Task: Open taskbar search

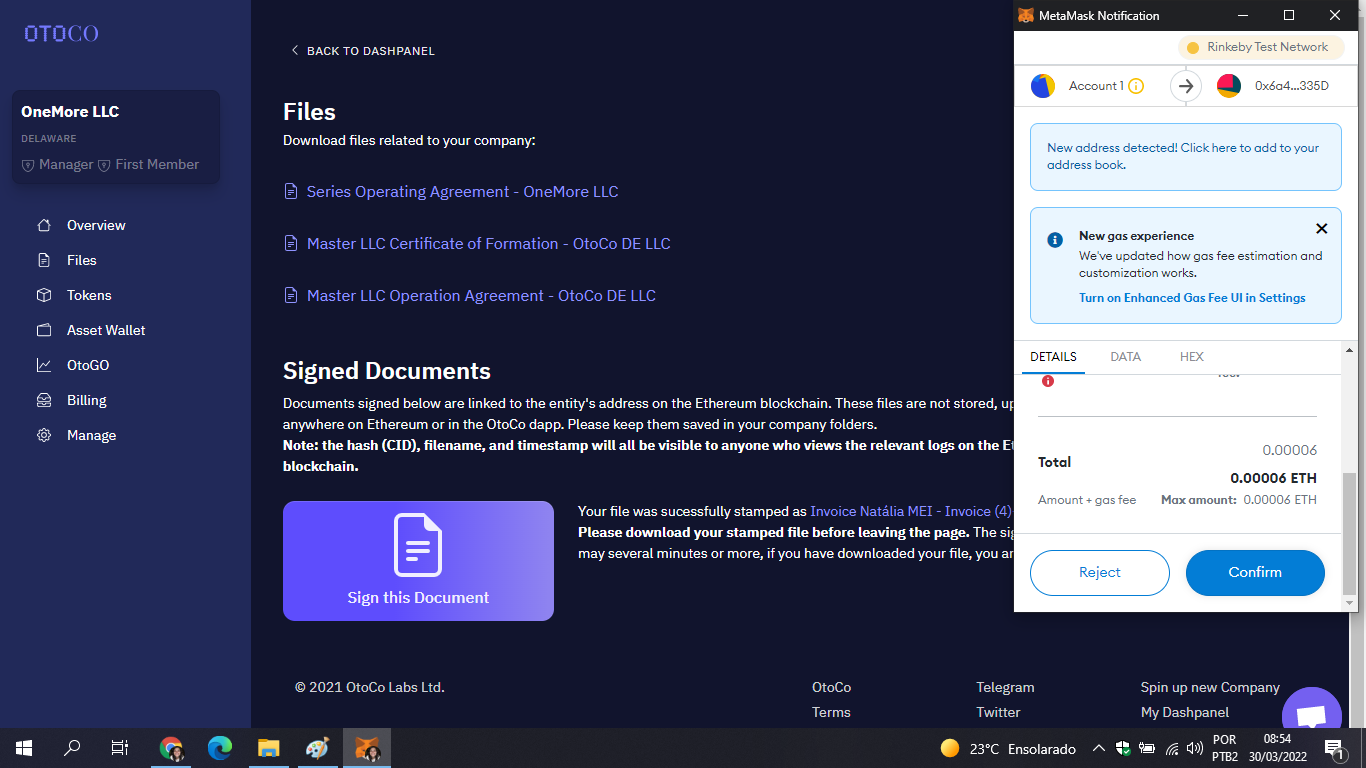Action: 72,748
